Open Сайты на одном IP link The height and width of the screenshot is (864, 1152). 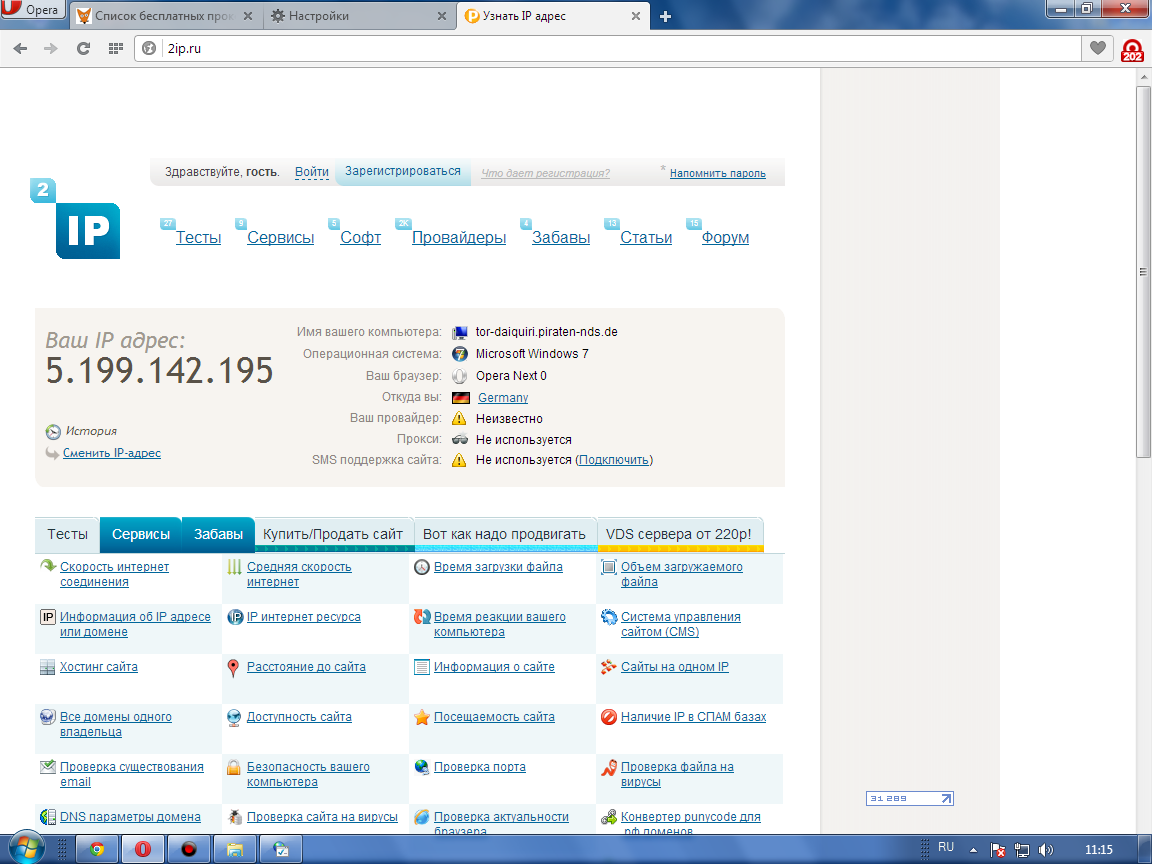pyautogui.click(x=674, y=667)
